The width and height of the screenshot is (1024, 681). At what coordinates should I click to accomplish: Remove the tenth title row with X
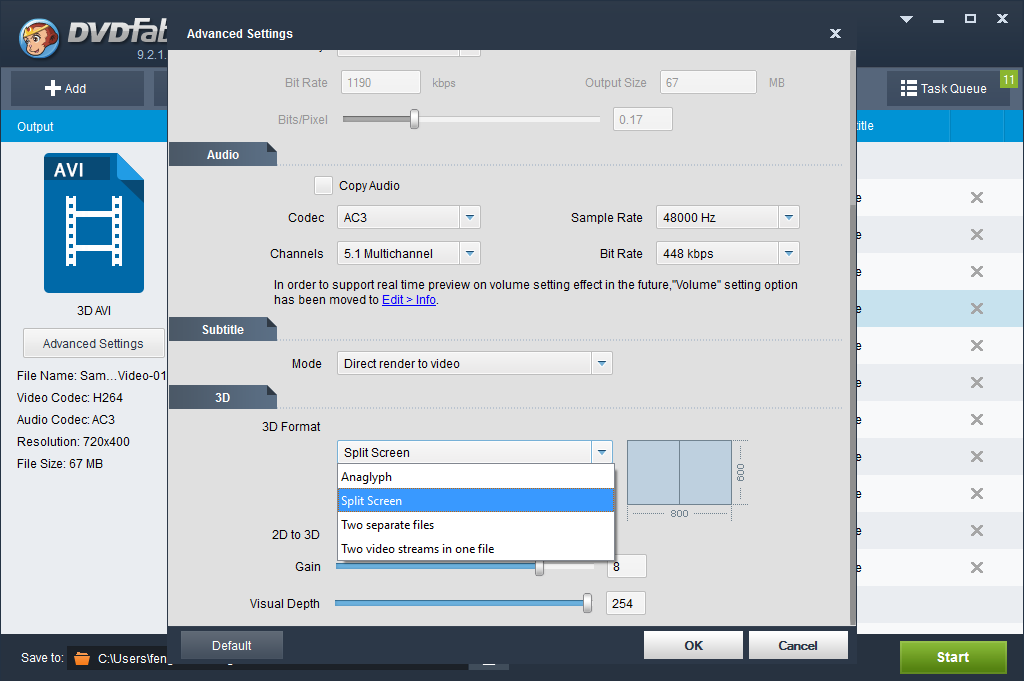click(976, 530)
